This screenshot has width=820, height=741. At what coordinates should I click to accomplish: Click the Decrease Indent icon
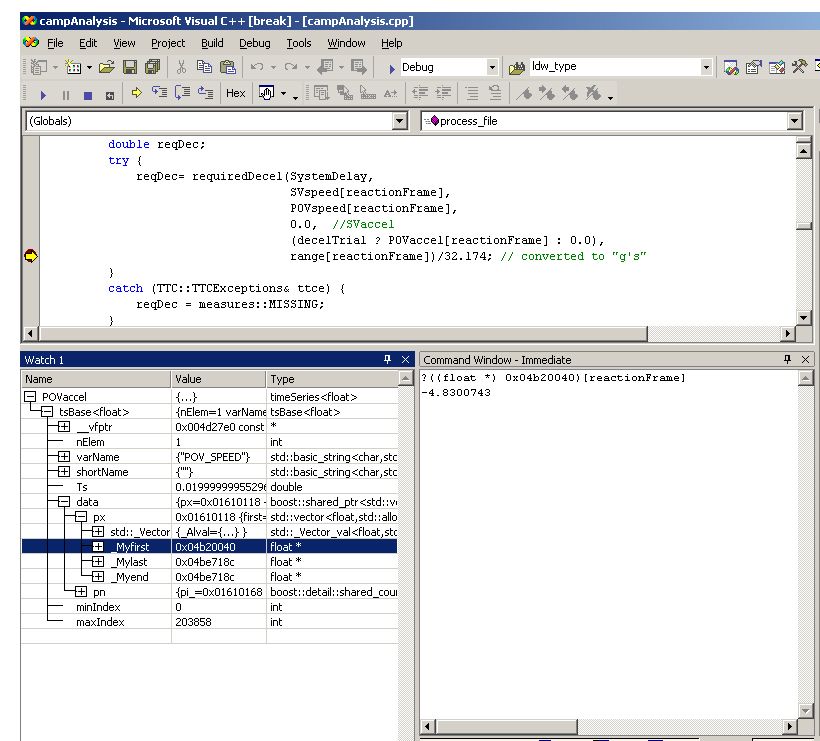point(420,93)
